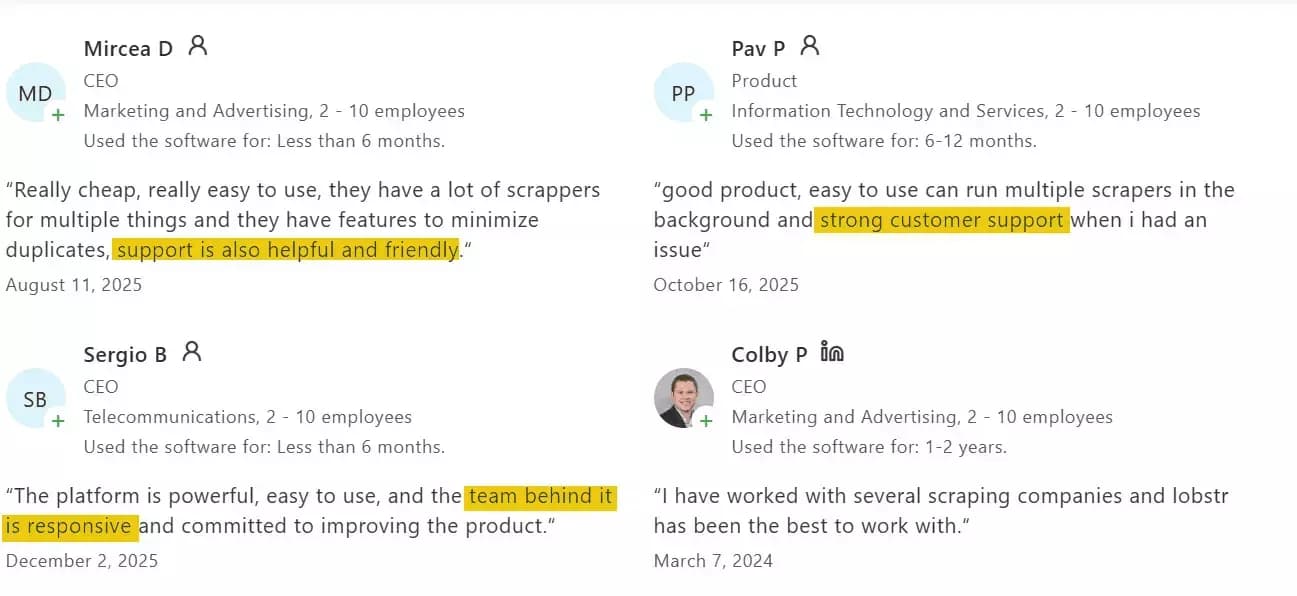Click highlighted phrase "strong customer support"
This screenshot has width=1297, height=596.
point(941,220)
